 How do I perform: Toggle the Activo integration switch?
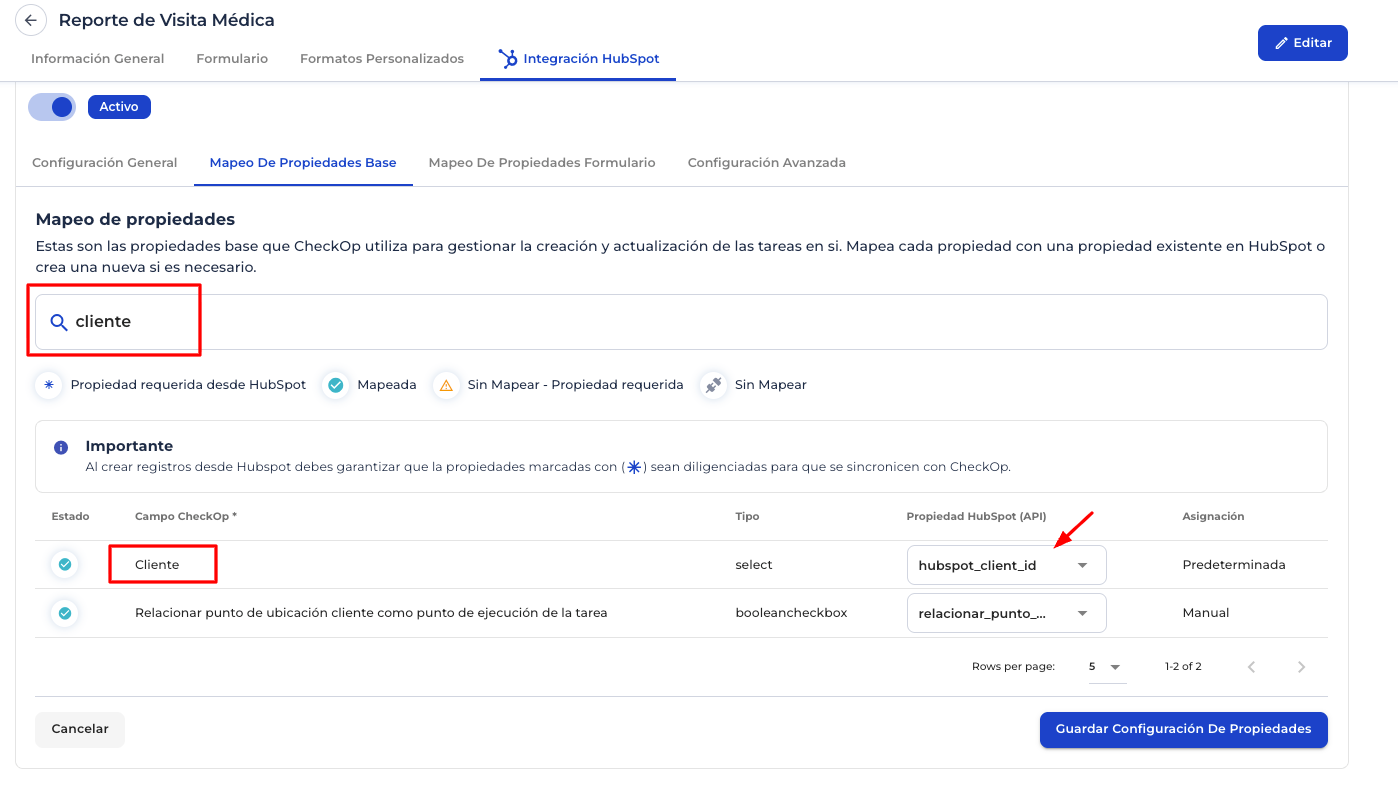(x=52, y=107)
